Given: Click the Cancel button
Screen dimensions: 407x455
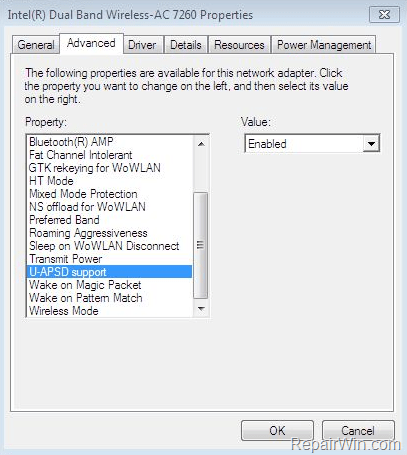Looking at the screenshot, I should click(x=358, y=430).
